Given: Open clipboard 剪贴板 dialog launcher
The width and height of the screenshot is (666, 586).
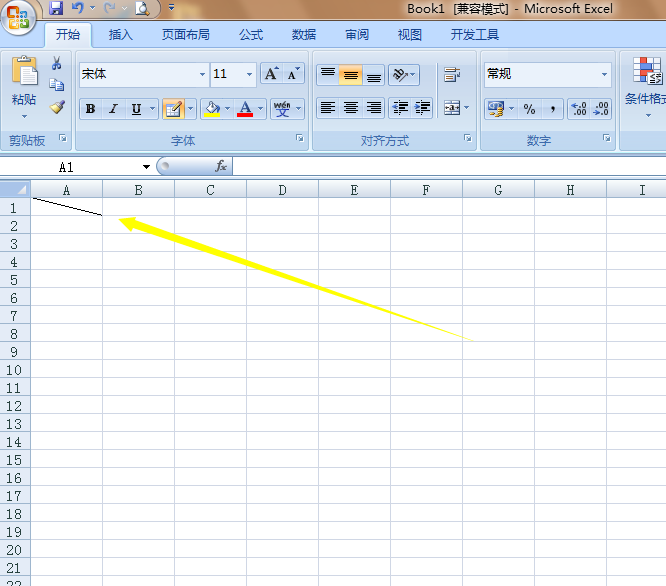Looking at the screenshot, I should click(x=62, y=138).
